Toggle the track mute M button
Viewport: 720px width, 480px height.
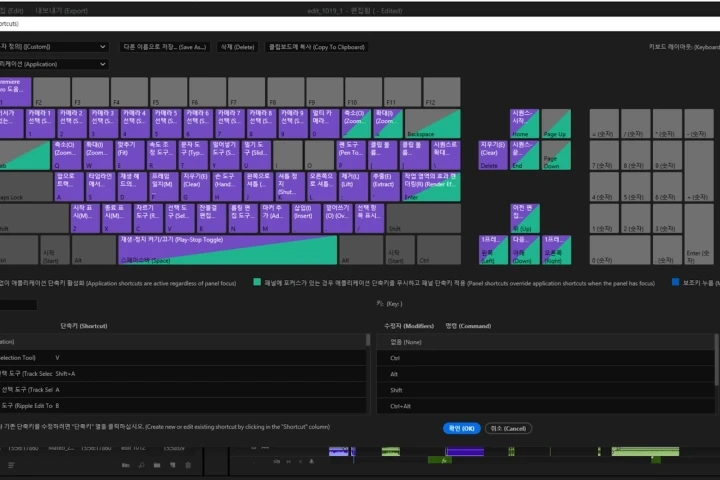tap(288, 461)
